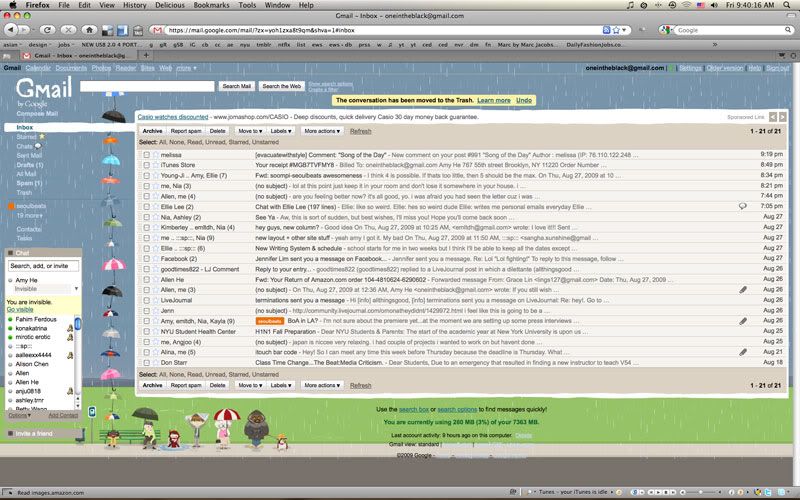Show next sponsored link arrow
Viewport: 800px width, 500px height.
click(x=782, y=117)
